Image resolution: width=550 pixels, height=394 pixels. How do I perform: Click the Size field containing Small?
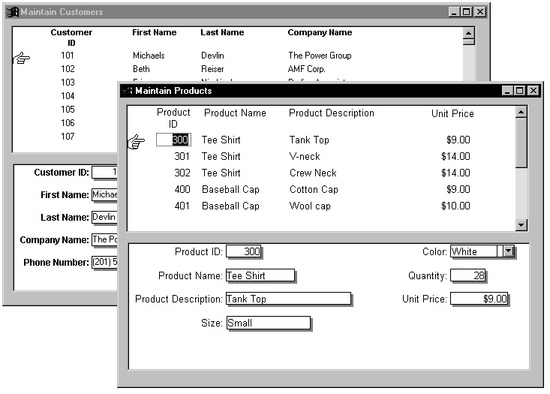(268, 323)
